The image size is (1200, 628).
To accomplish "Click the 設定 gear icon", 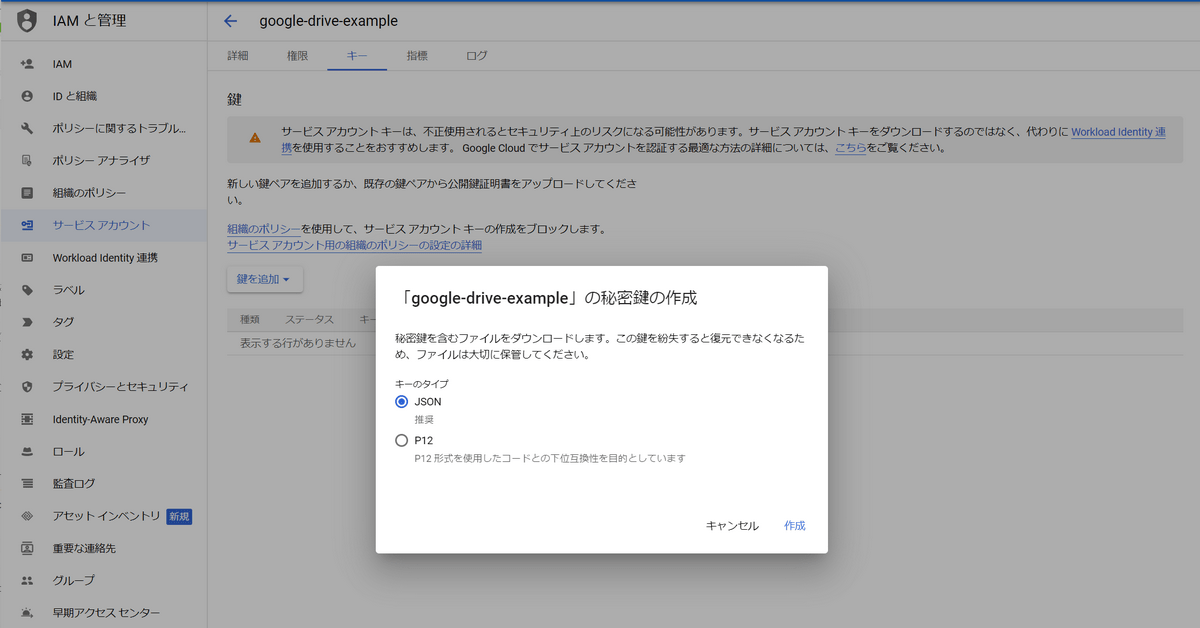I will (x=27, y=354).
